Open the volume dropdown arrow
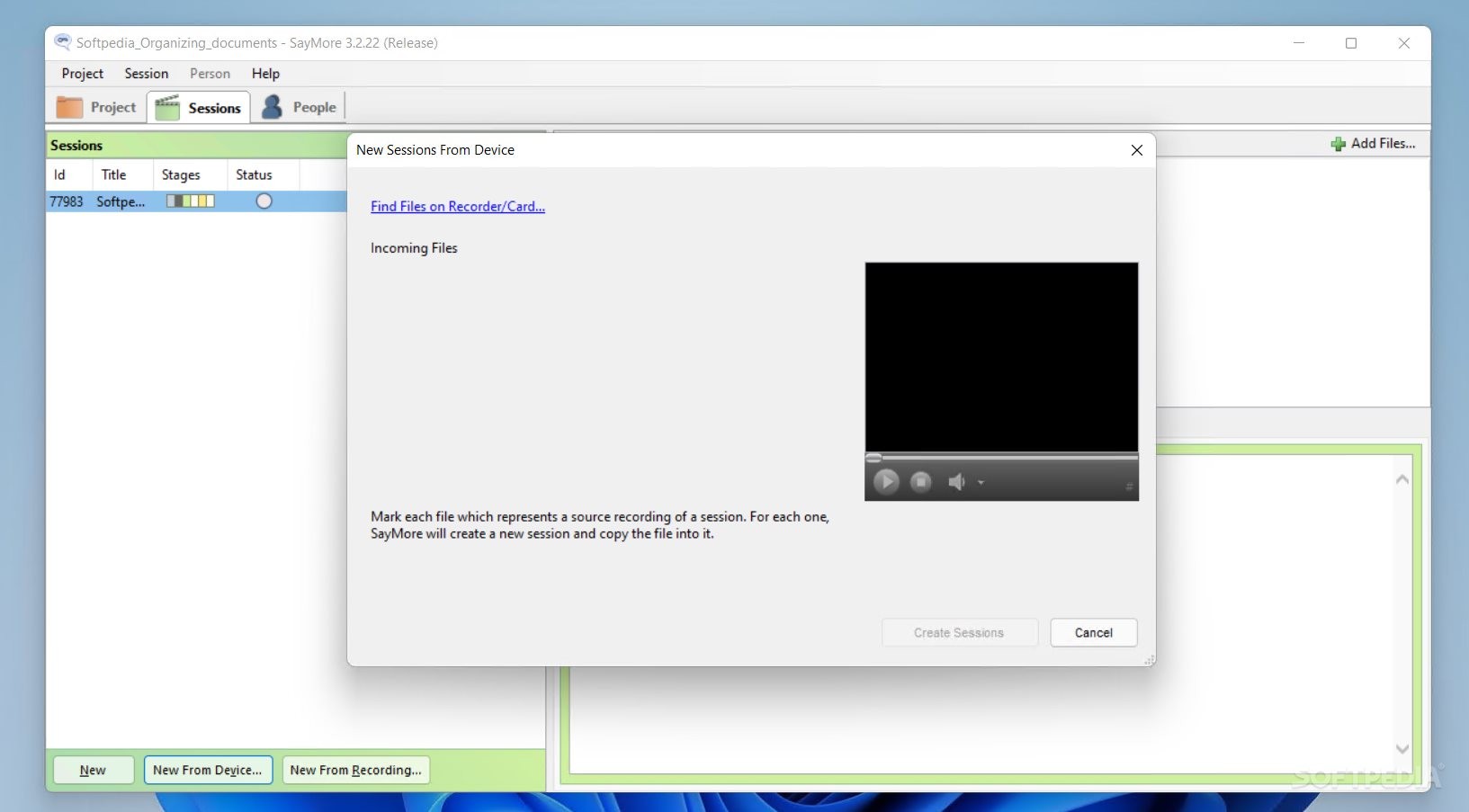Screen dimensions: 1469x812 981,483
